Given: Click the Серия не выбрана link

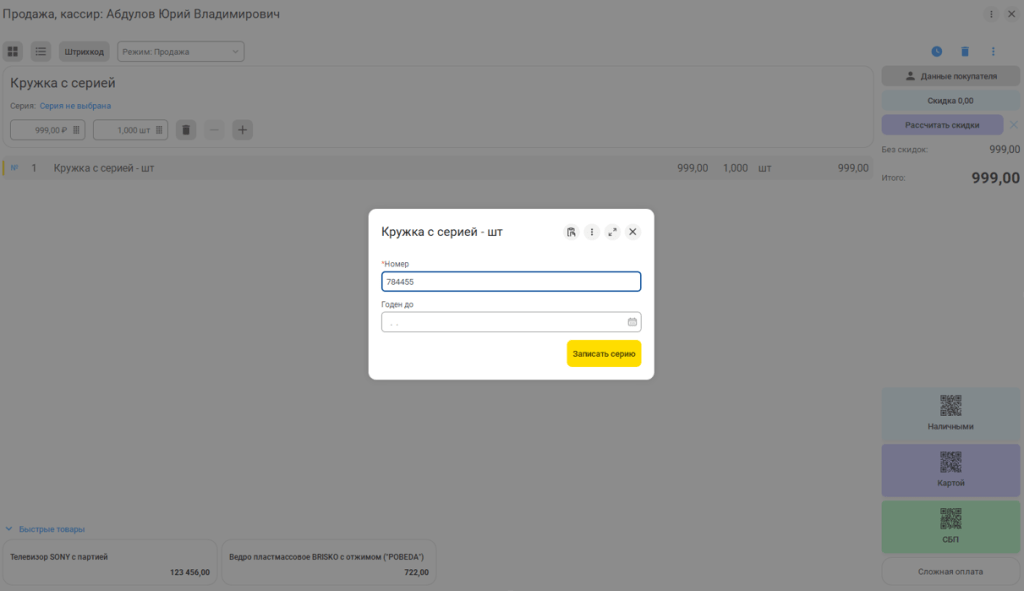Looking at the screenshot, I should click(75, 106).
